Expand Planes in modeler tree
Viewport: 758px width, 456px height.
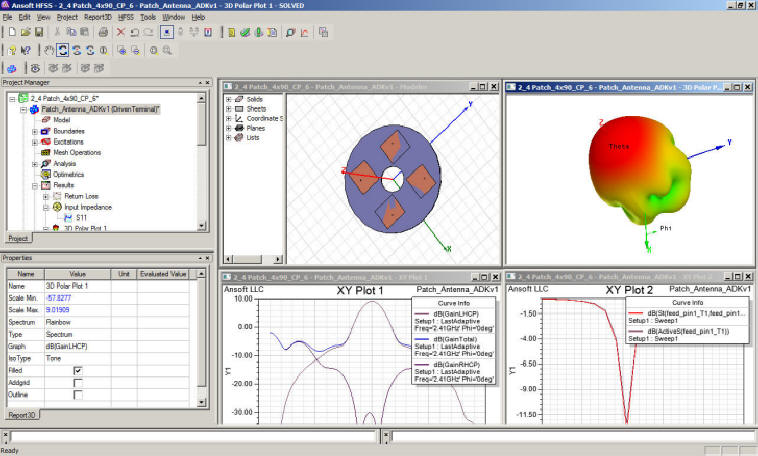229,128
